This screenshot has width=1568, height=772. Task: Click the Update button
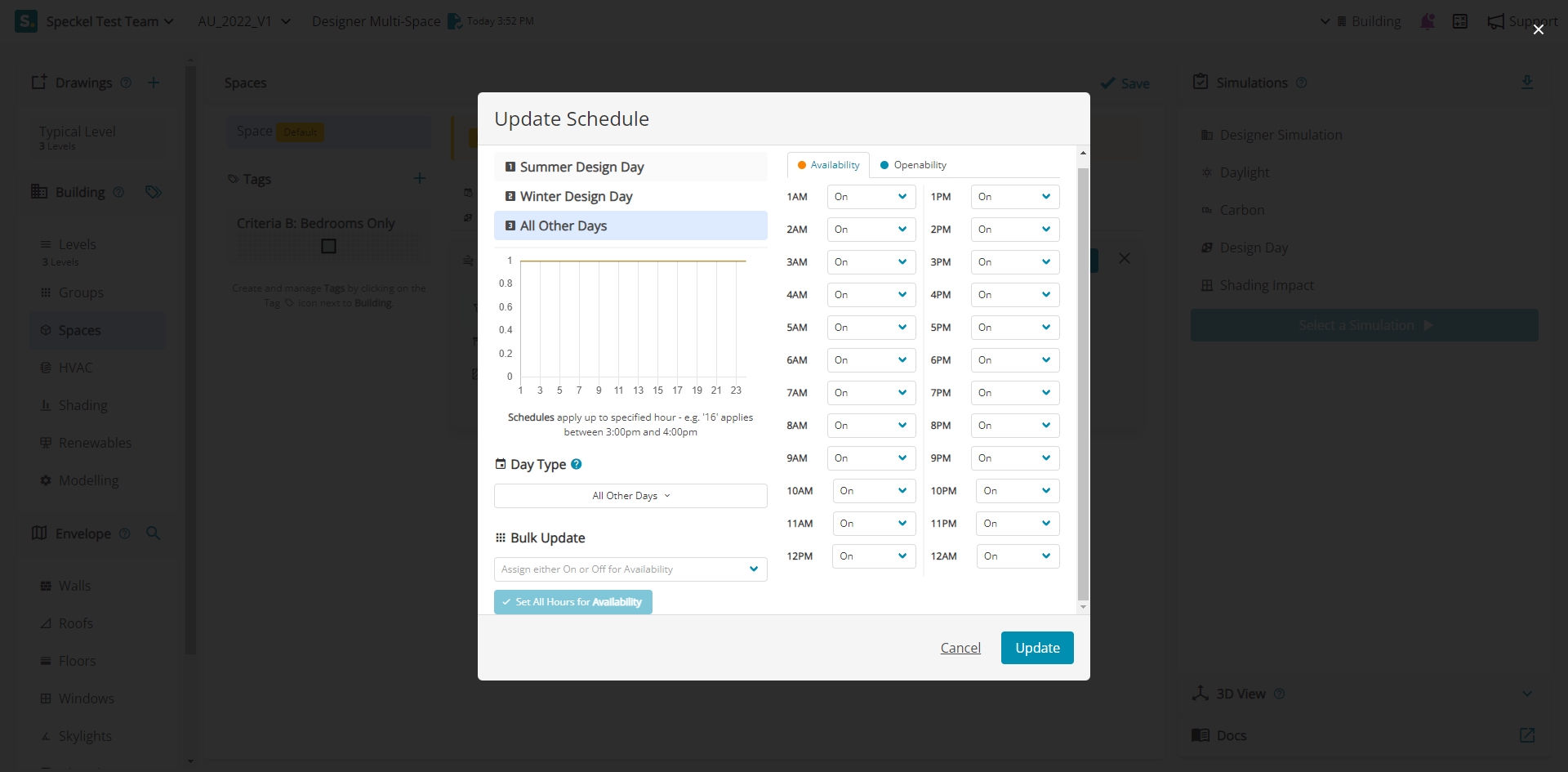point(1037,648)
